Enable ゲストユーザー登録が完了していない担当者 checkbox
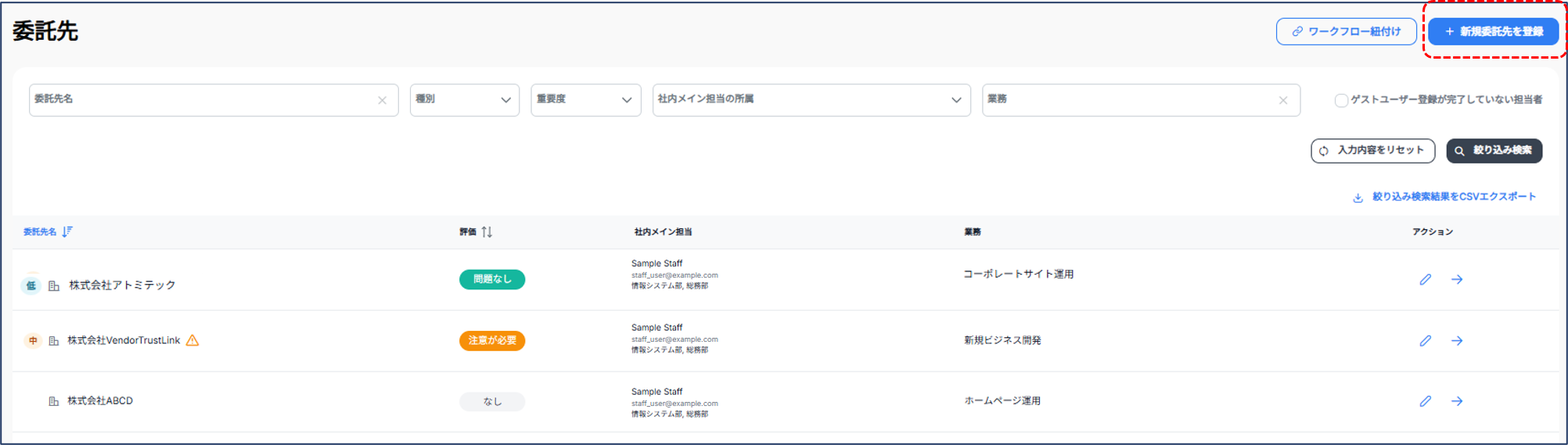This screenshot has height=445, width=1568. [1341, 100]
